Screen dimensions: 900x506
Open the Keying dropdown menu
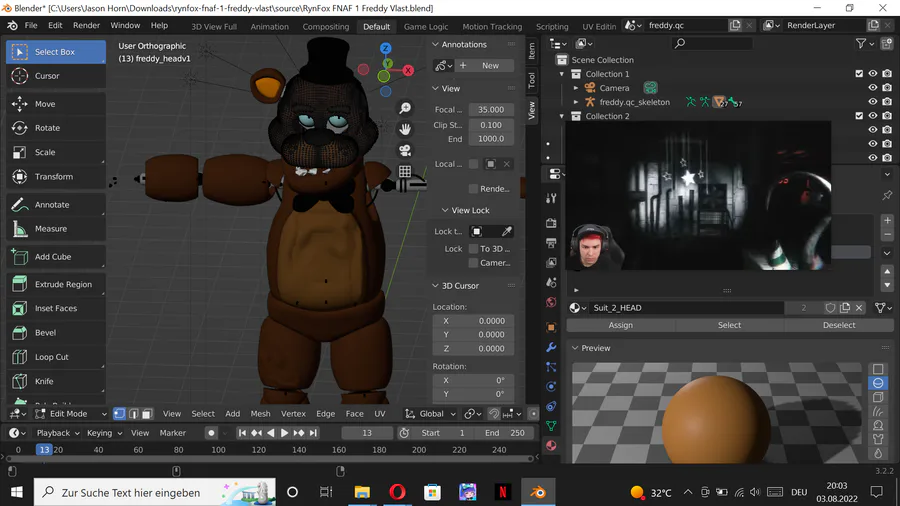[x=104, y=433]
